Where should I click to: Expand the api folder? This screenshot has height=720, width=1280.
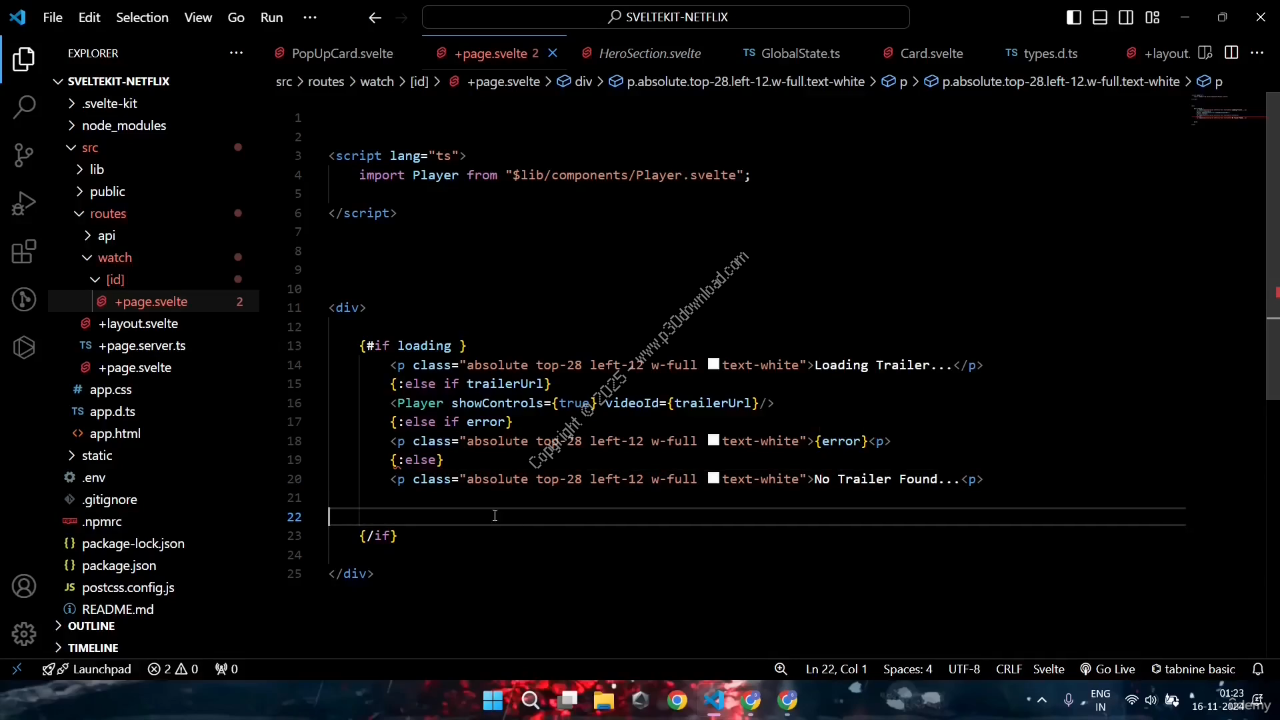coord(106,235)
